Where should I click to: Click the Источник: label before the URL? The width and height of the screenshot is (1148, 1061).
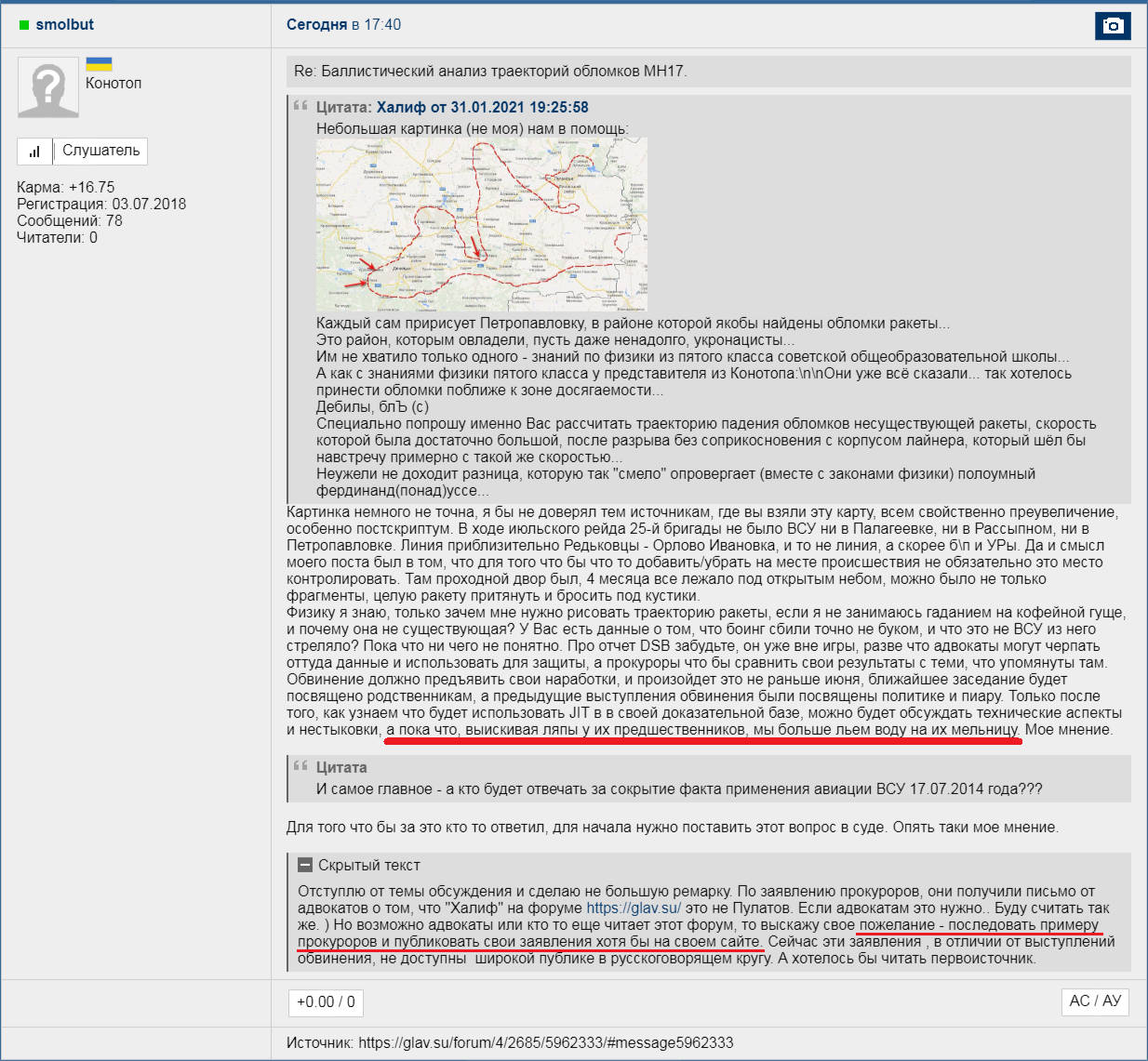click(x=320, y=1042)
